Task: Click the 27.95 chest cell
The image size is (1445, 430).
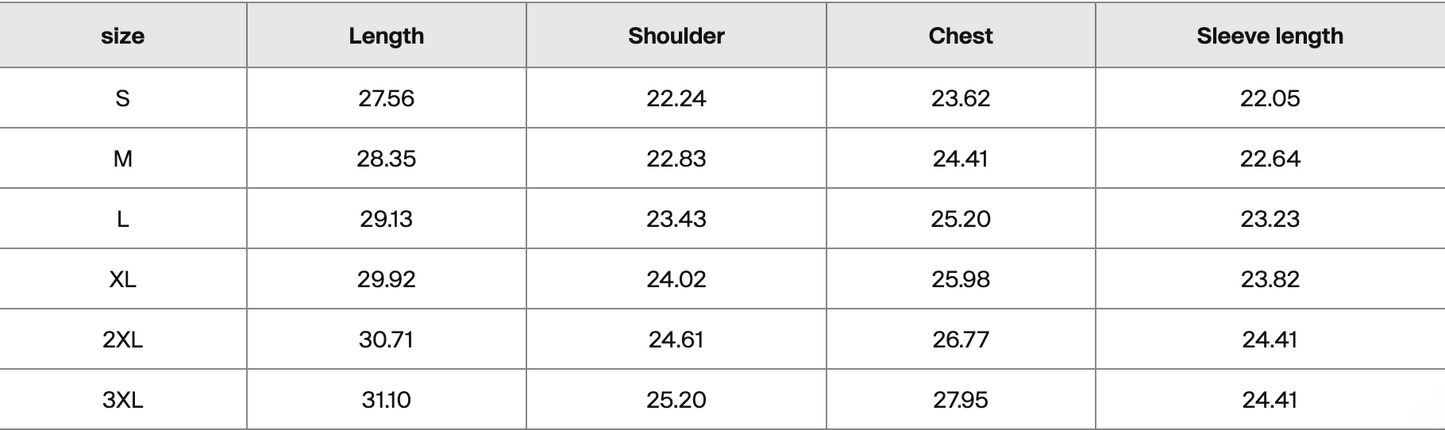Action: point(961,400)
